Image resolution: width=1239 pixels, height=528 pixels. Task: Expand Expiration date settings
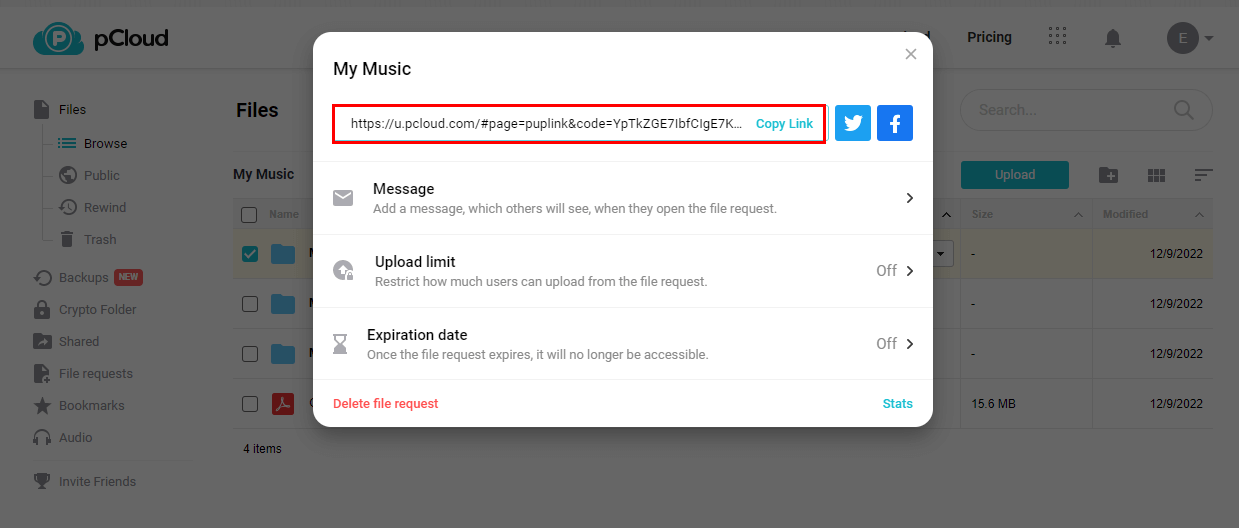(909, 344)
